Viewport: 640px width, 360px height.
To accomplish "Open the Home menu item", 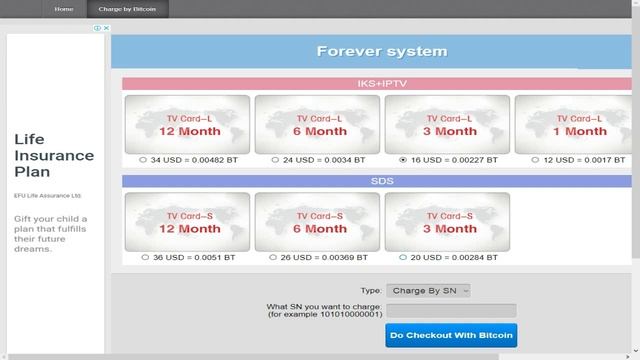I will [64, 9].
